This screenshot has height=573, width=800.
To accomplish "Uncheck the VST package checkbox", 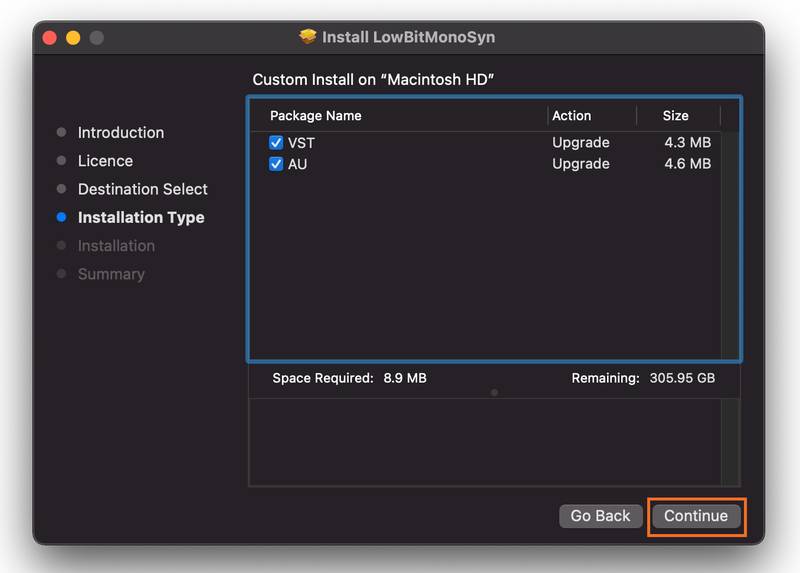I will 277,143.
